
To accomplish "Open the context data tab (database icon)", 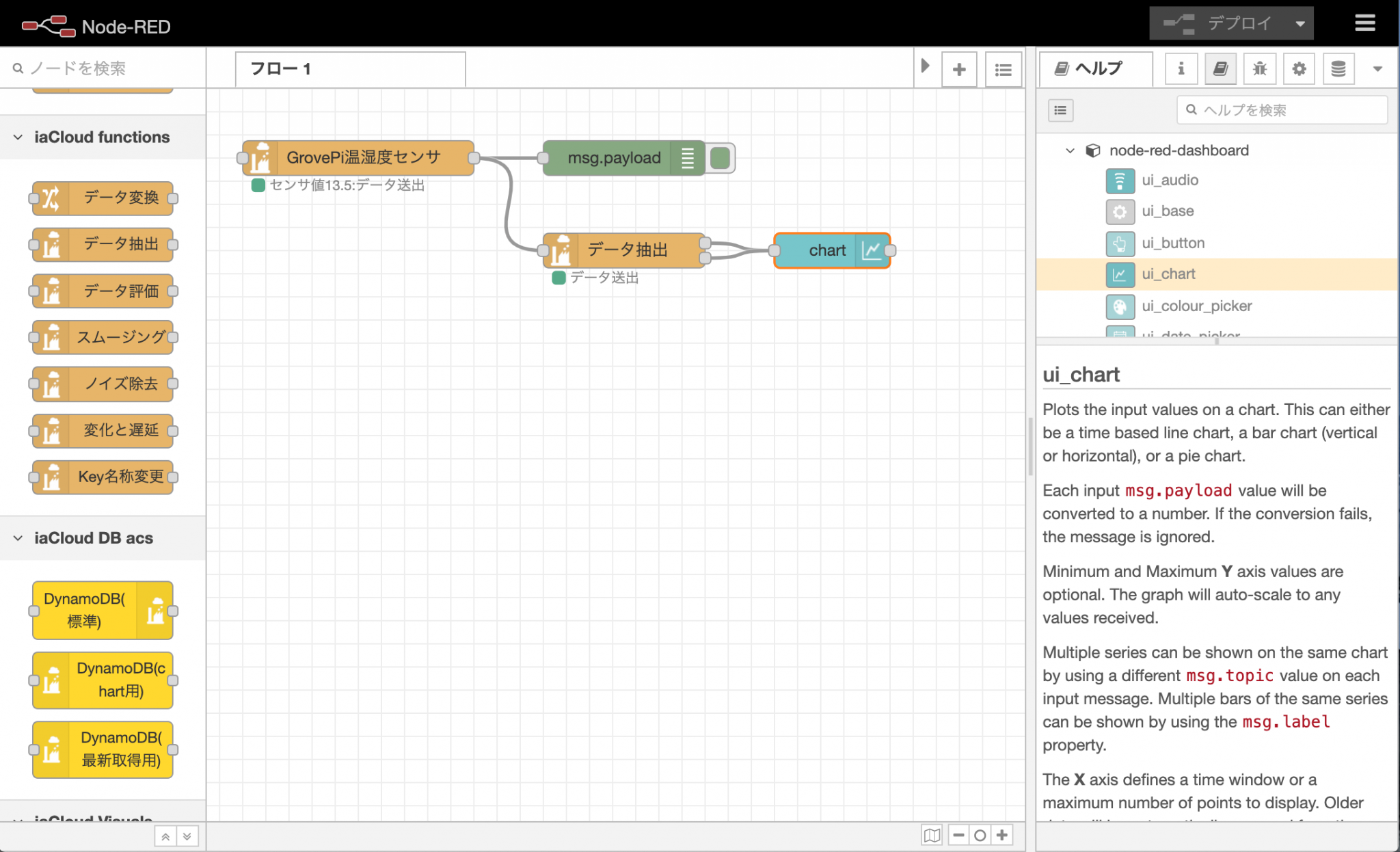I will click(1338, 68).
